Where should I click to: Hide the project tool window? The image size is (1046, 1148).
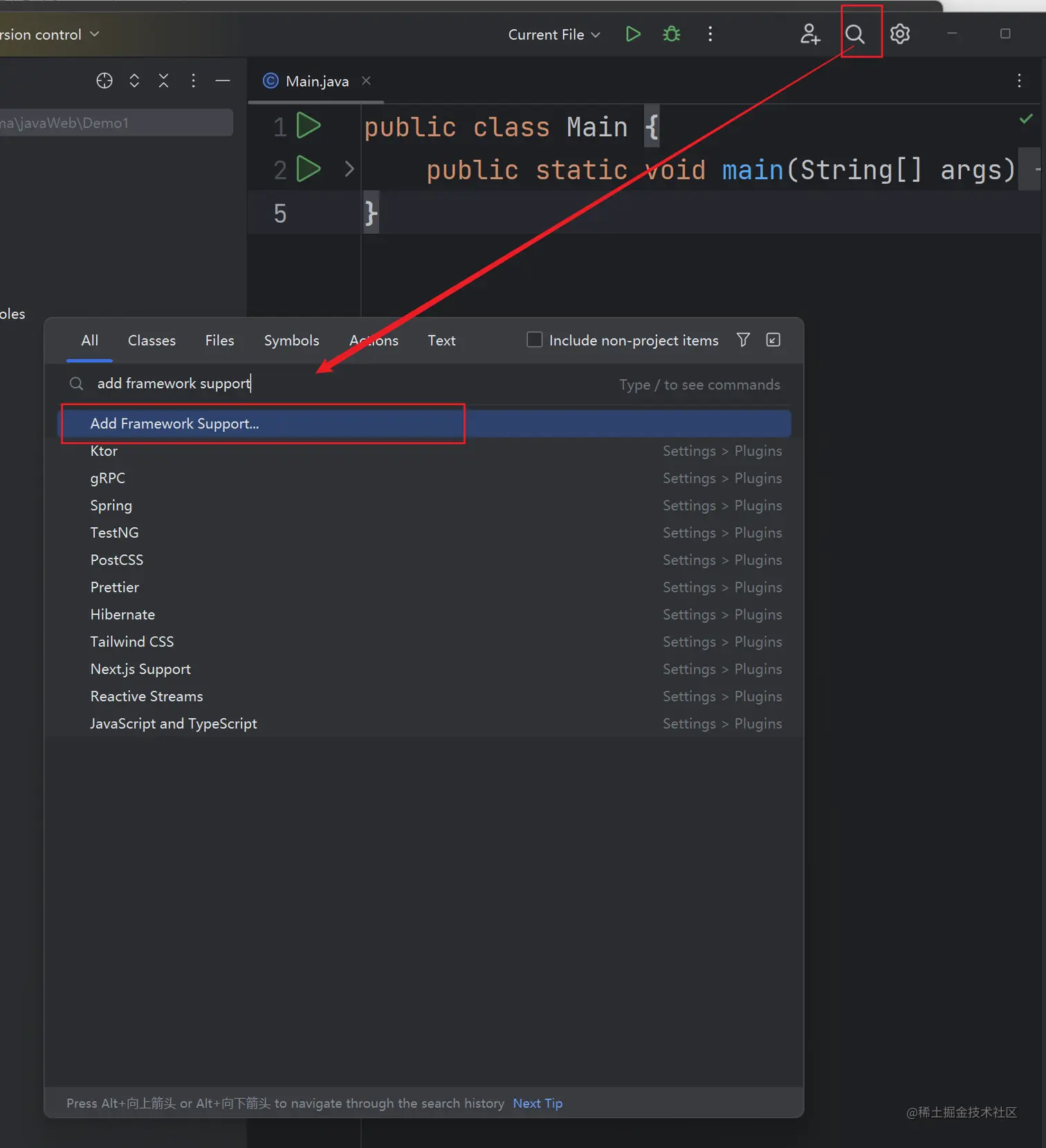[223, 81]
